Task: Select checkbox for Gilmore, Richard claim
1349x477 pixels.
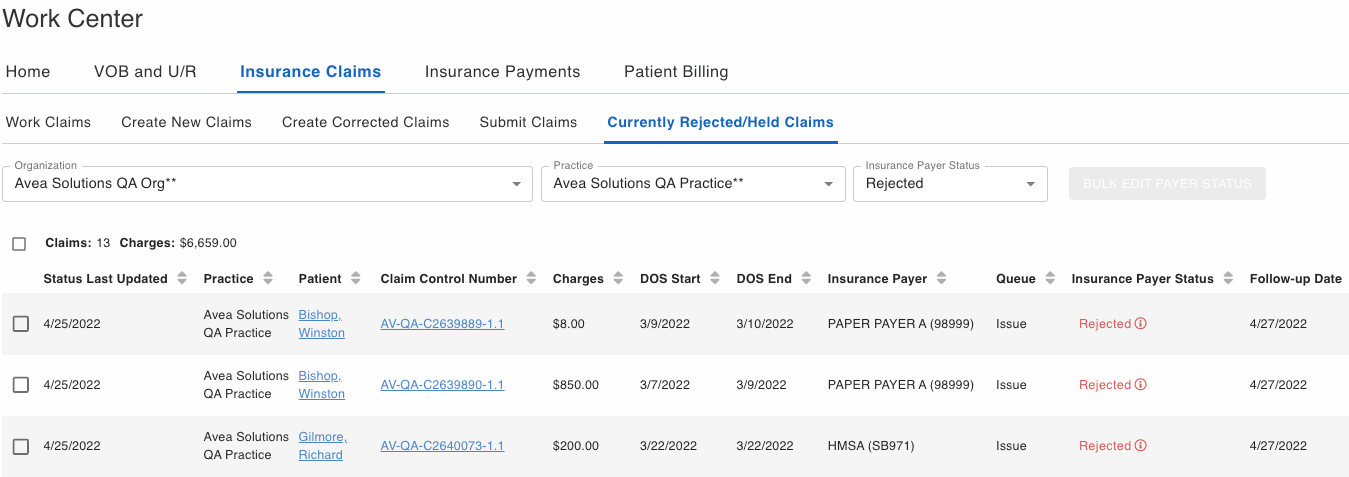Action: (x=20, y=446)
